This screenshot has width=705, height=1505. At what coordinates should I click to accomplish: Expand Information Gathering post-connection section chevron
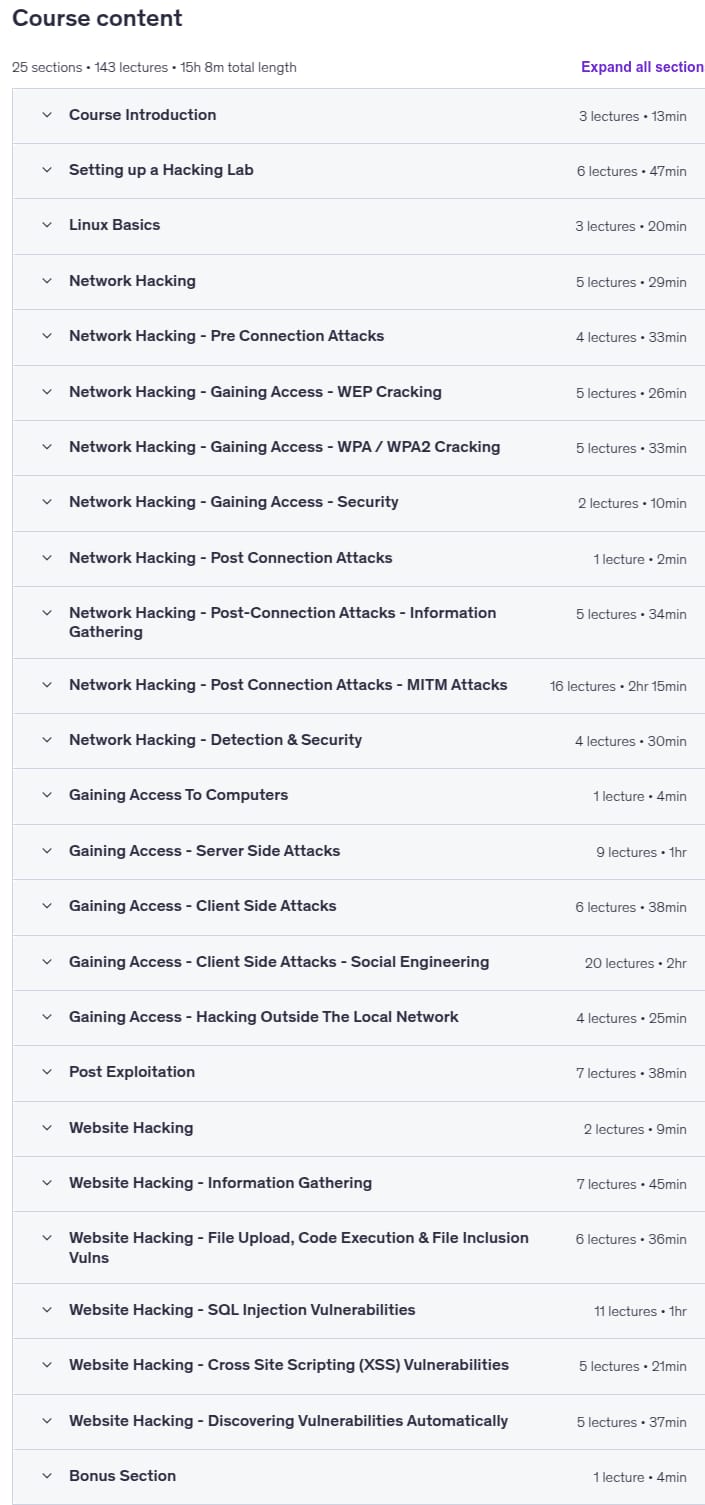pos(46,613)
